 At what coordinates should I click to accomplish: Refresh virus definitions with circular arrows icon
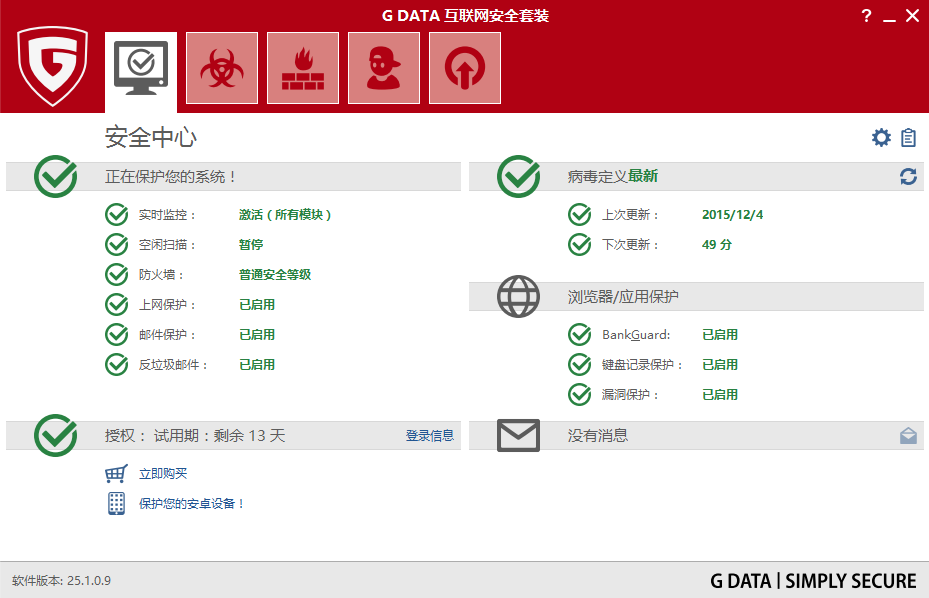point(908,177)
